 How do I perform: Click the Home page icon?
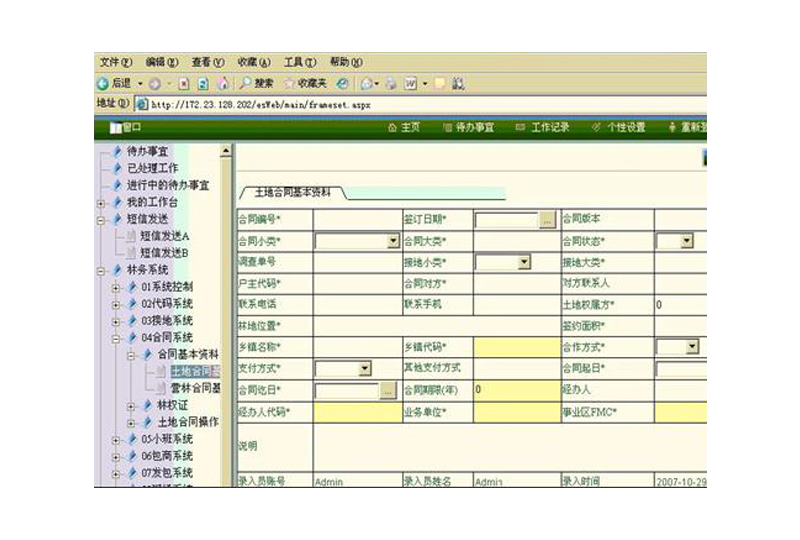(x=222, y=84)
